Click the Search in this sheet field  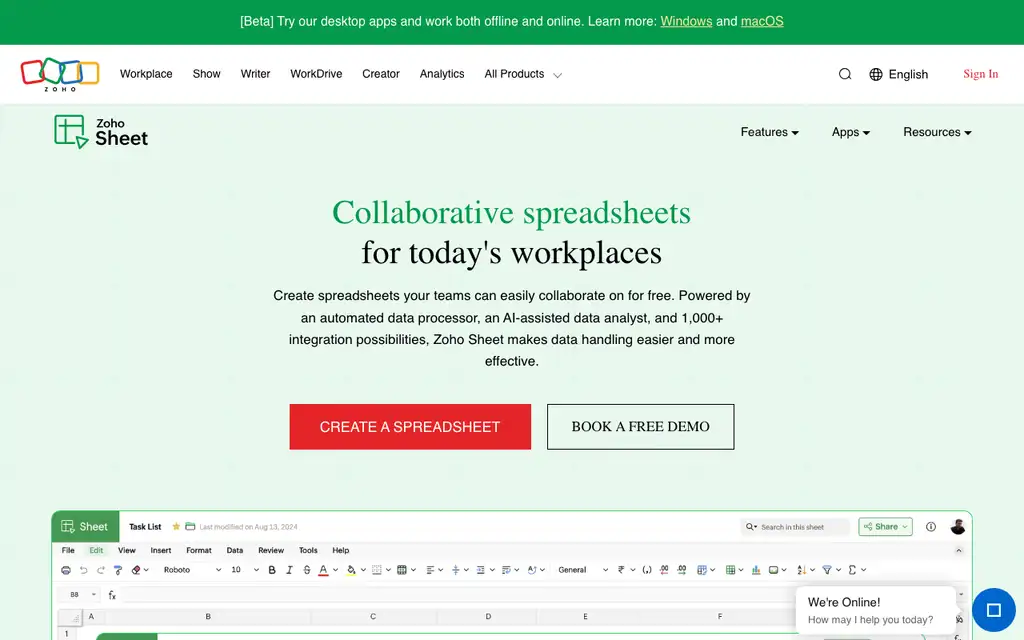tap(795, 526)
